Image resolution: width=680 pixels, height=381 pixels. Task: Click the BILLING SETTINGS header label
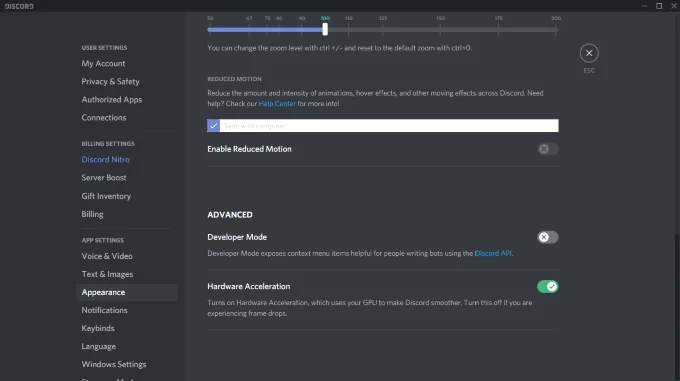[x=108, y=143]
